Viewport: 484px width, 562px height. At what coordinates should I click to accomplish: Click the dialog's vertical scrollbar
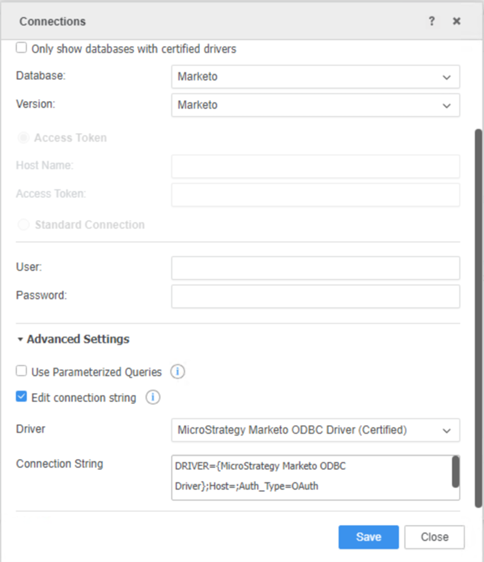pyautogui.click(x=478, y=318)
